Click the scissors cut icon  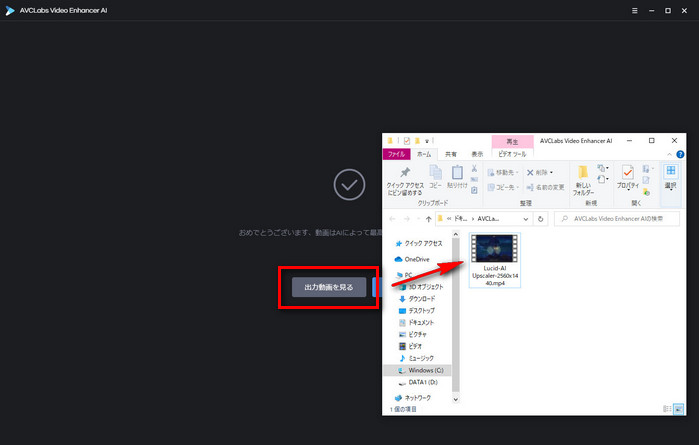(x=474, y=169)
